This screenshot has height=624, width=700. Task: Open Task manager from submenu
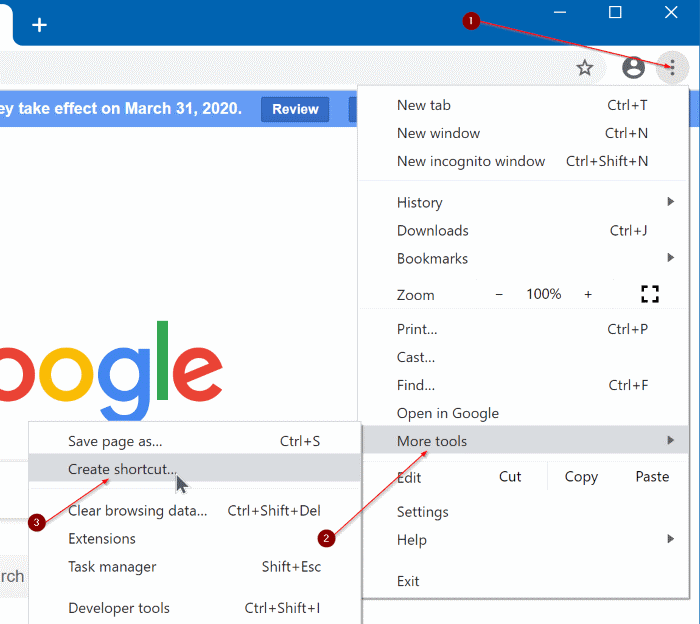click(195, 566)
